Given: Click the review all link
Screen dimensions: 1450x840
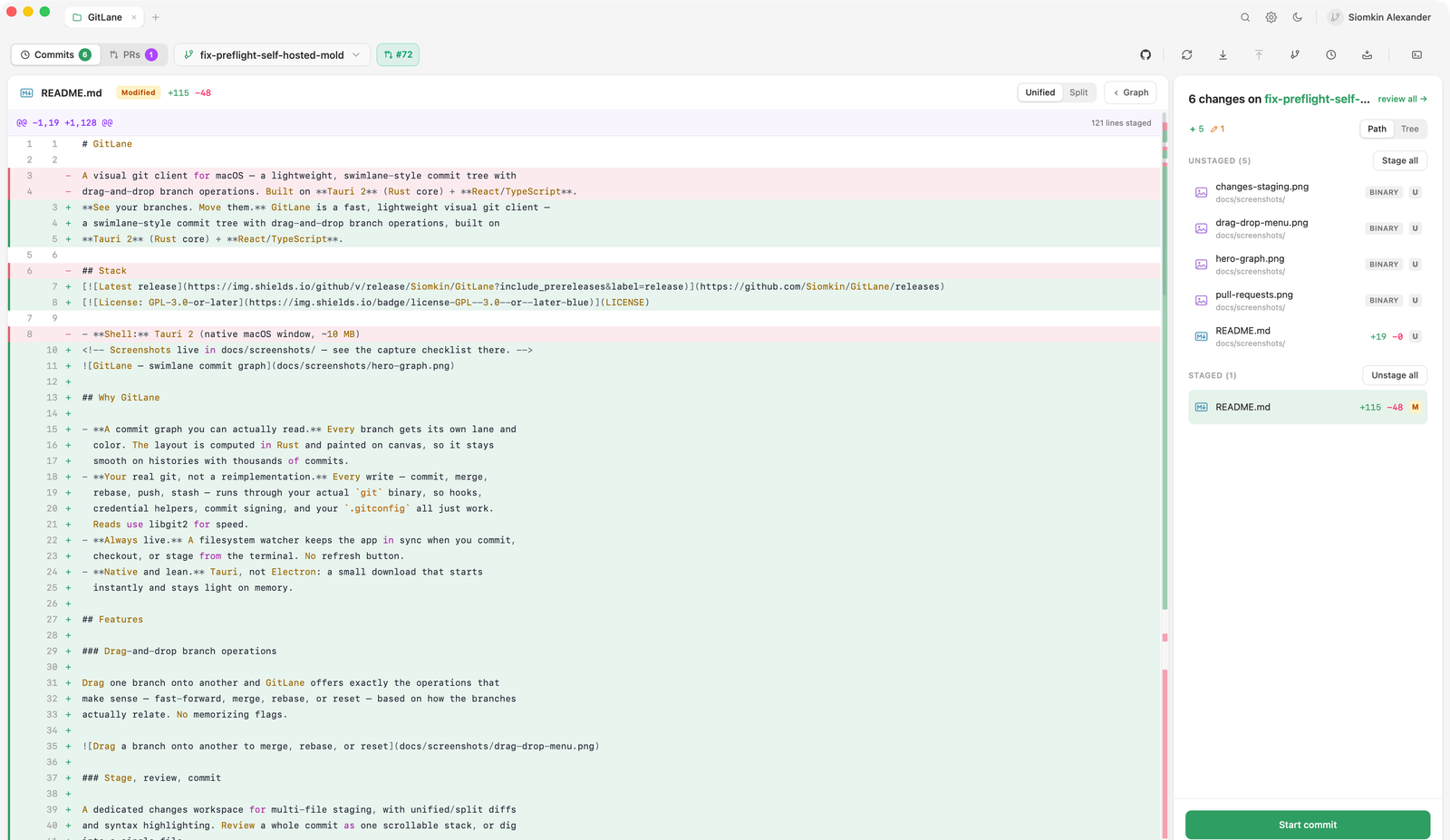Looking at the screenshot, I should [x=1402, y=99].
